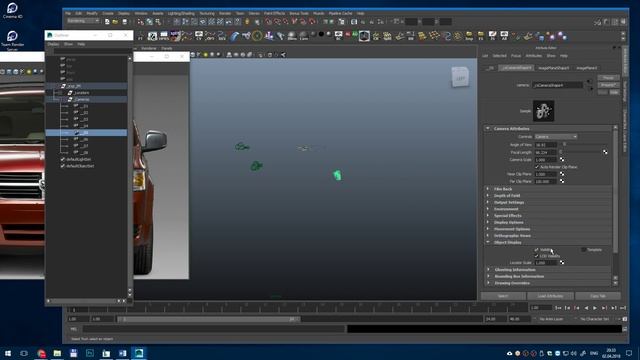The height and width of the screenshot is (360, 640).
Task: Expand the Ghosting Information section
Action: pyautogui.click(x=489, y=269)
